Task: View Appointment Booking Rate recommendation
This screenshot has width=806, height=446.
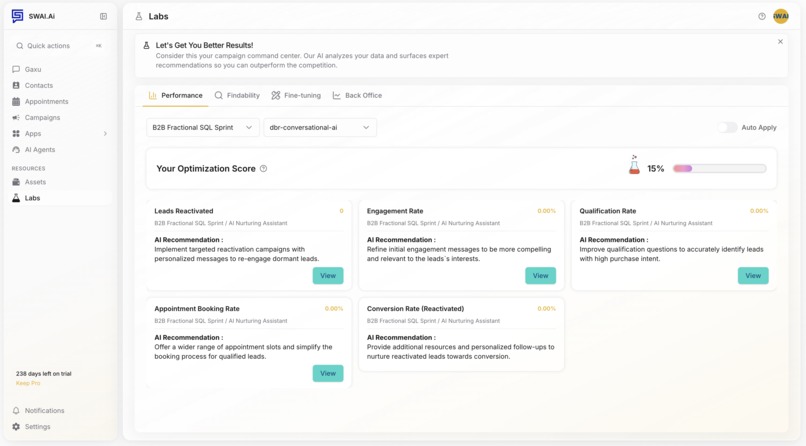Action: tap(328, 373)
